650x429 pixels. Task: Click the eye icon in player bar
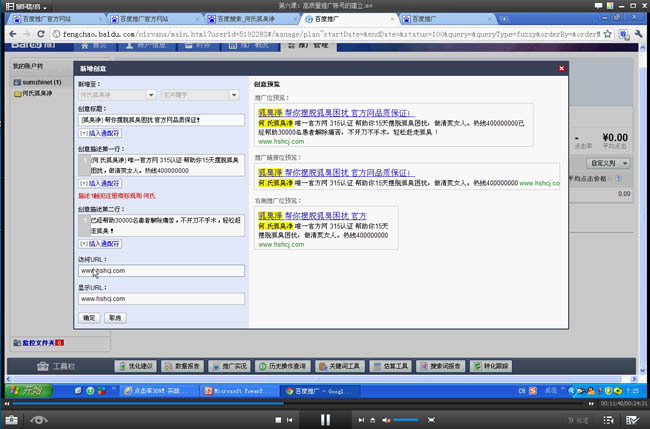click(x=39, y=420)
